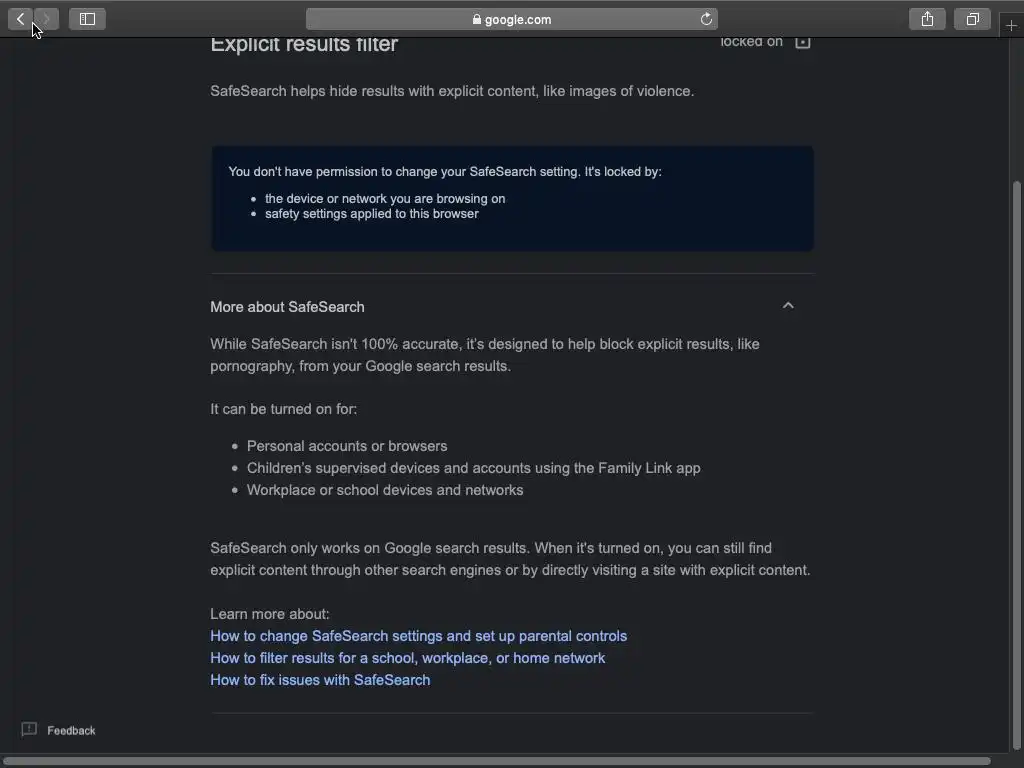The height and width of the screenshot is (768, 1024).
Task: Show the tab overview icon
Action: click(972, 19)
